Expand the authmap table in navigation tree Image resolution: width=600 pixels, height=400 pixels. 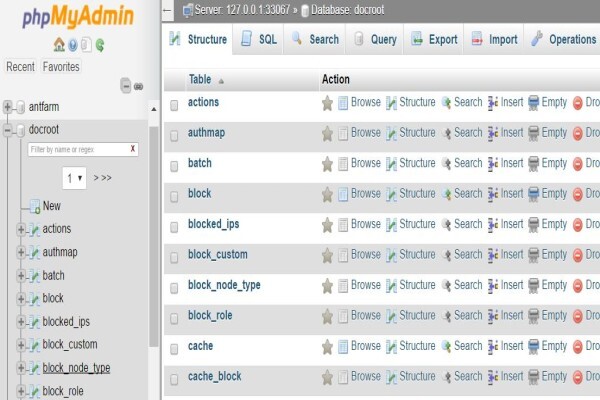(x=21, y=252)
